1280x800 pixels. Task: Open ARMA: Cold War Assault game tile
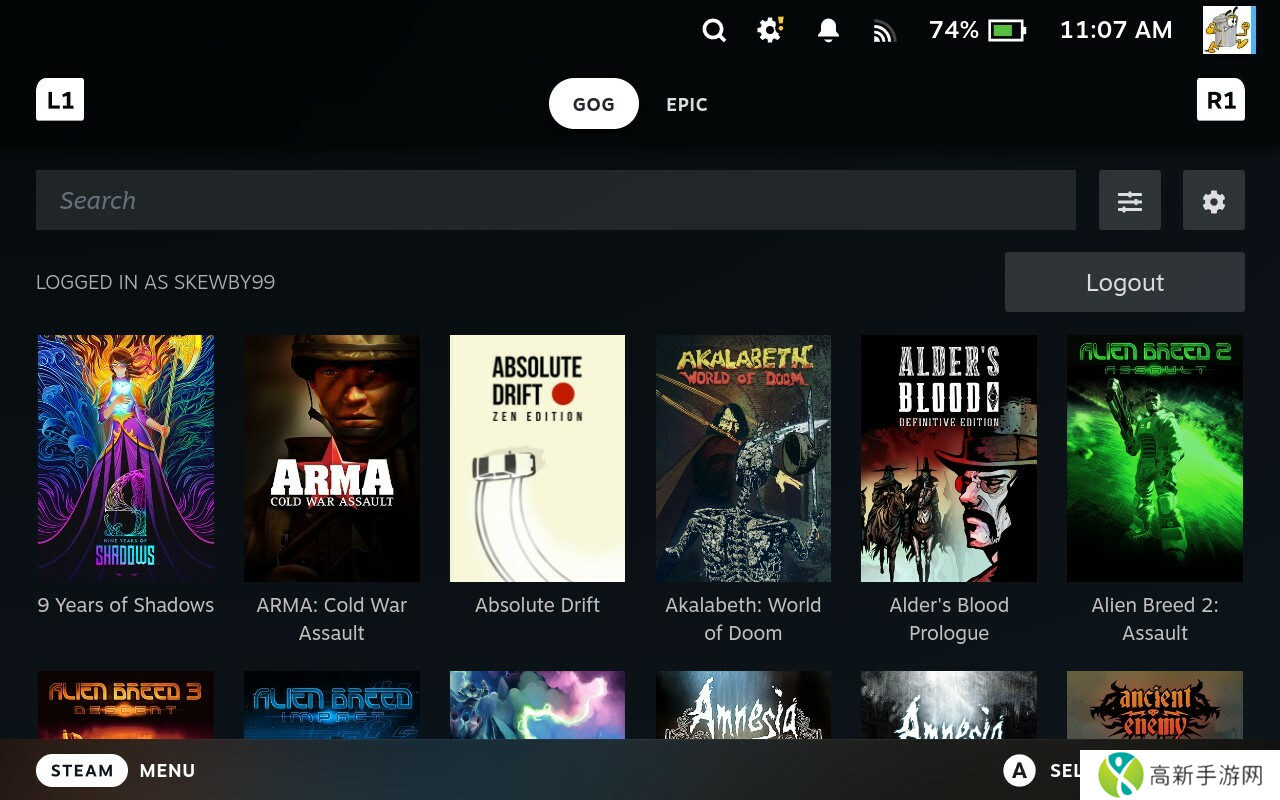coord(332,458)
